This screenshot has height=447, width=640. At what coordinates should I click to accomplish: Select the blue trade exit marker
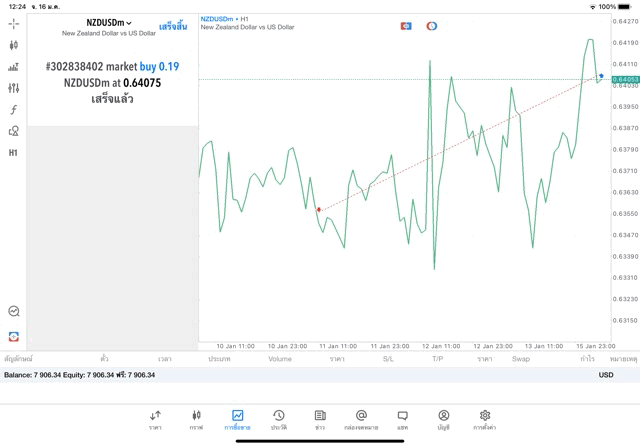pyautogui.click(x=601, y=76)
